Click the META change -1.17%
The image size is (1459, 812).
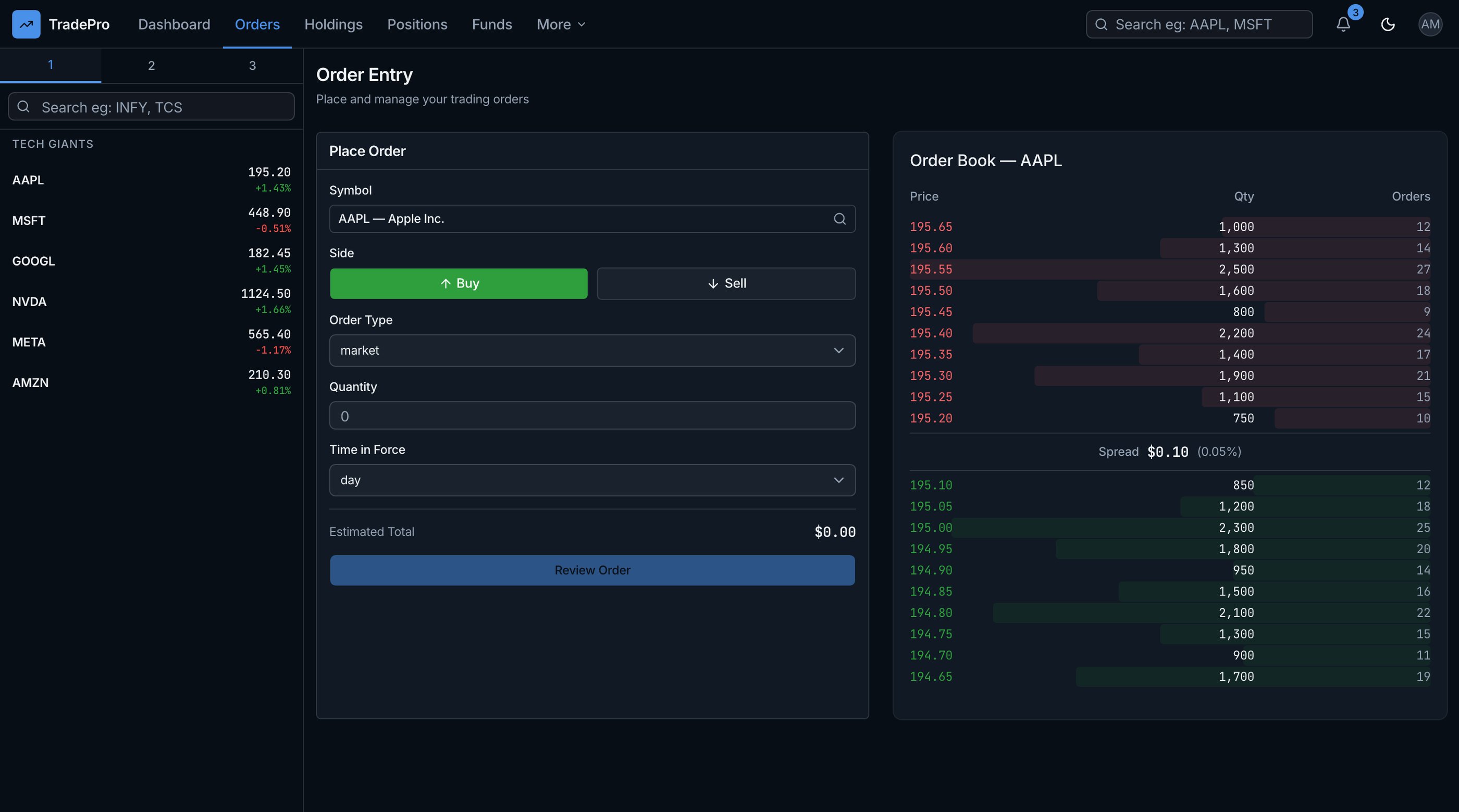coord(273,351)
